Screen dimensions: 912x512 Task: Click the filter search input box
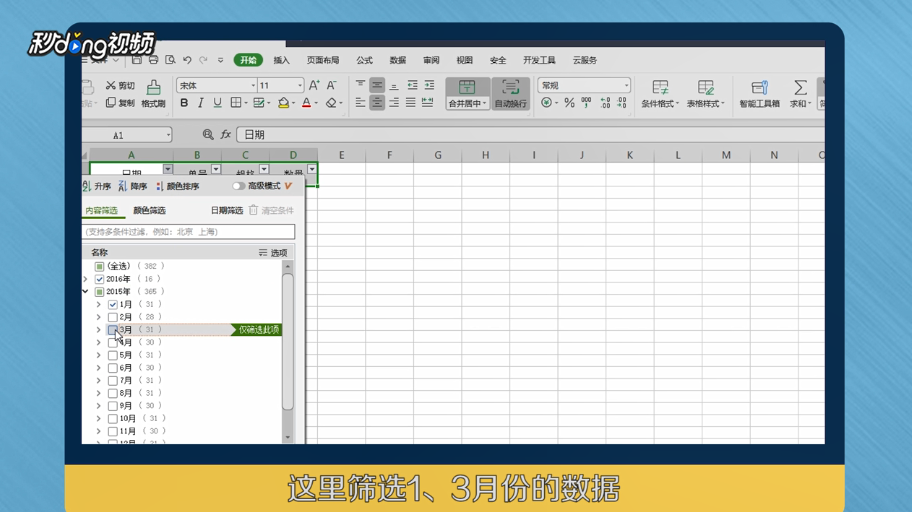point(188,232)
